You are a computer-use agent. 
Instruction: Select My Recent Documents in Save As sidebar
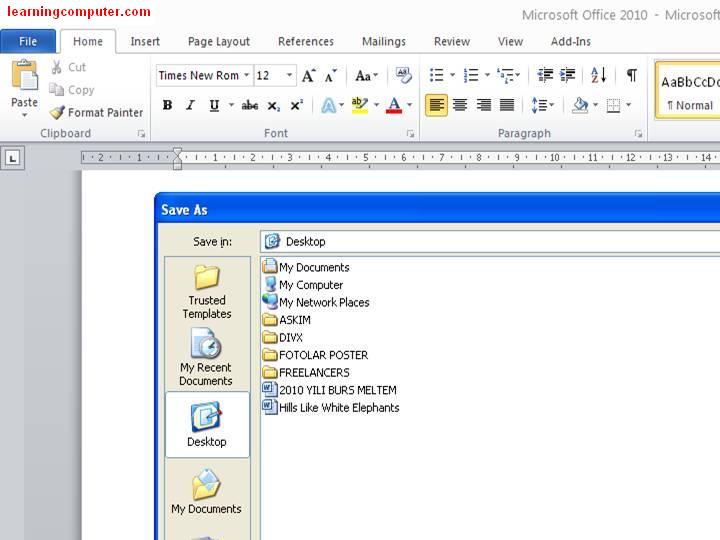(206, 357)
